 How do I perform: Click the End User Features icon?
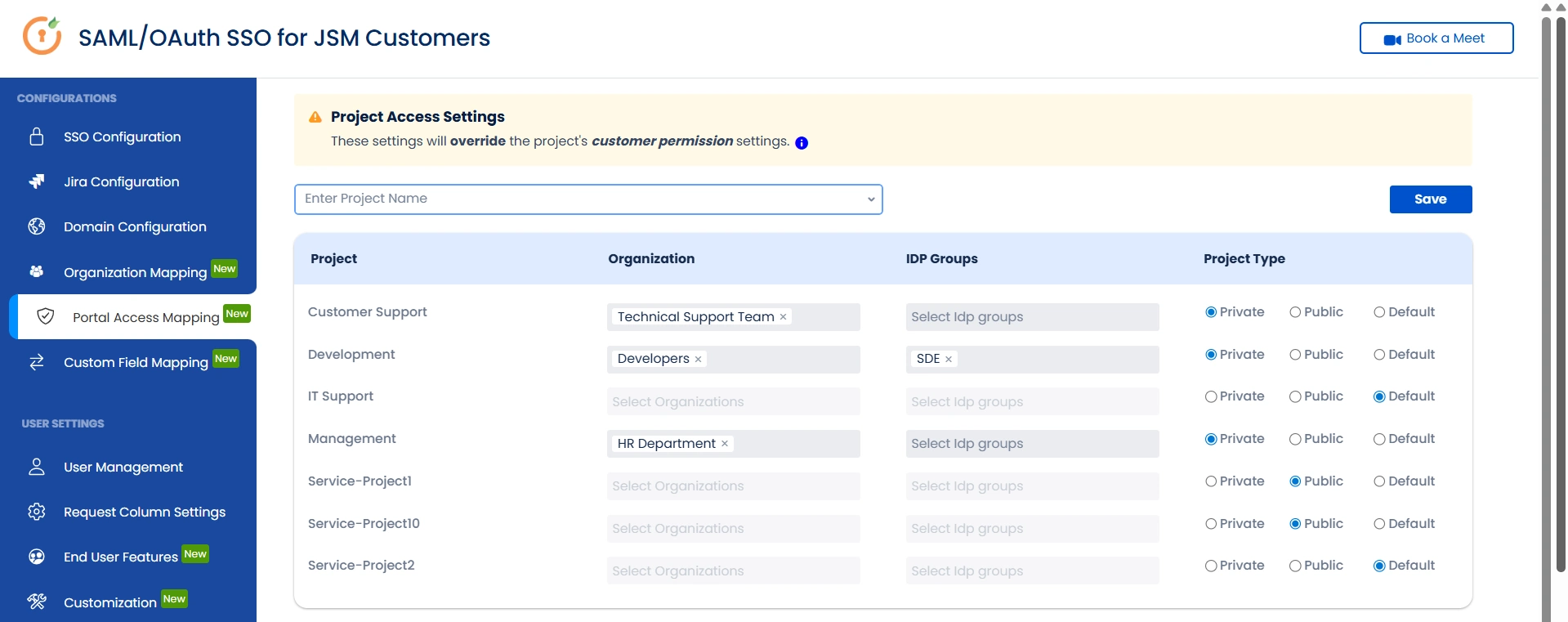pos(37,557)
